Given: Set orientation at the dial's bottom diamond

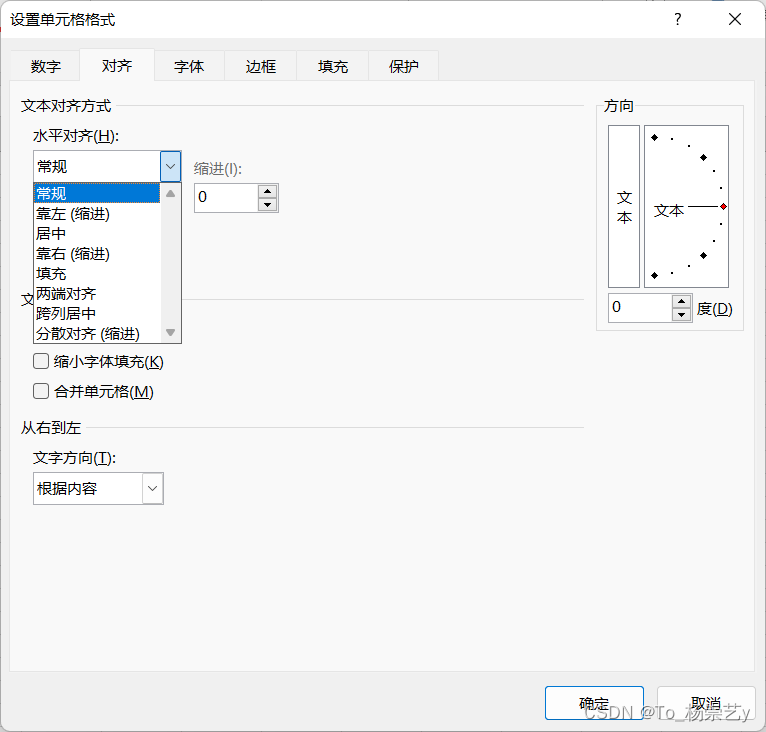Looking at the screenshot, I should [x=655, y=276].
